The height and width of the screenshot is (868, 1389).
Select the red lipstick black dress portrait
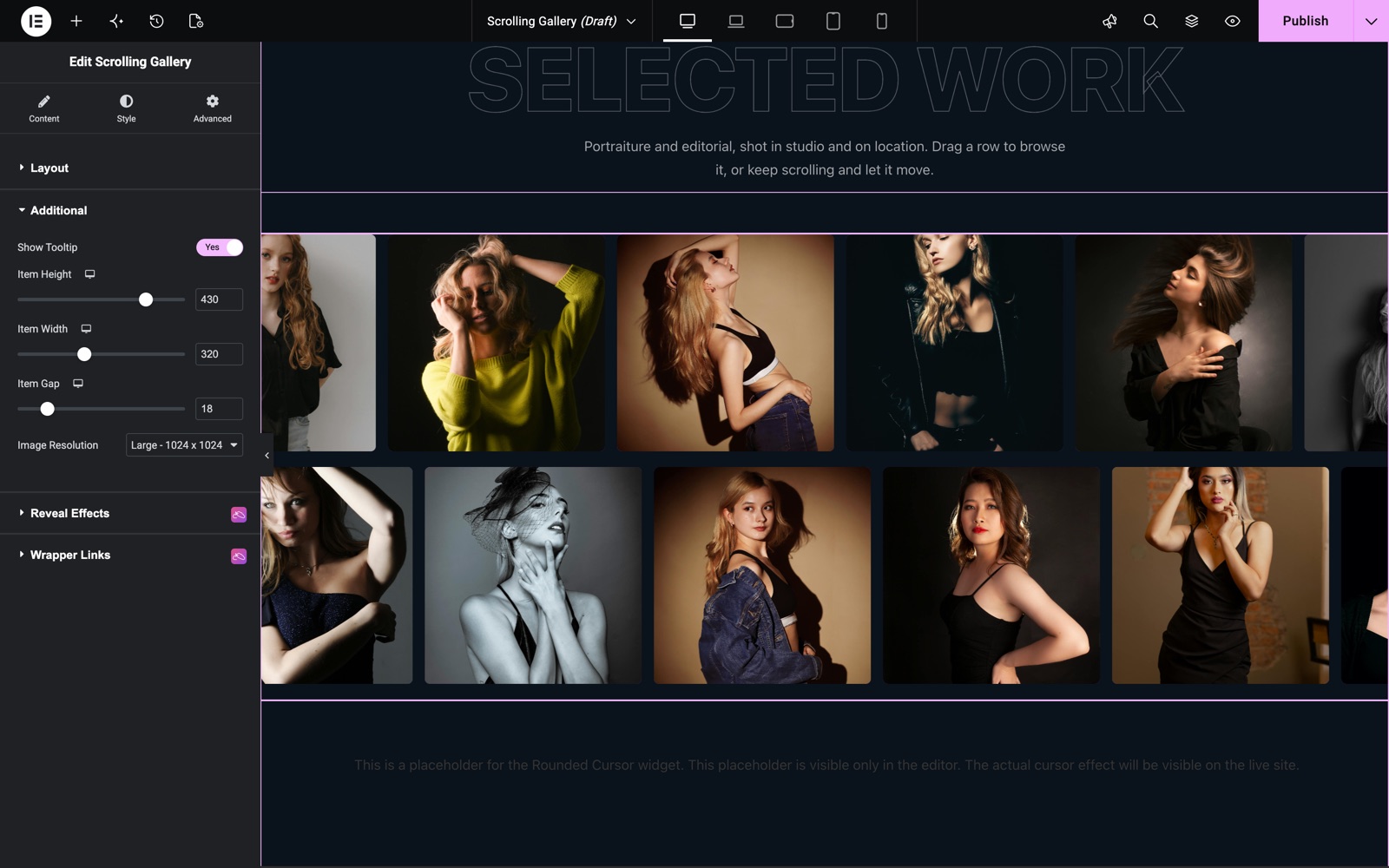(x=991, y=575)
